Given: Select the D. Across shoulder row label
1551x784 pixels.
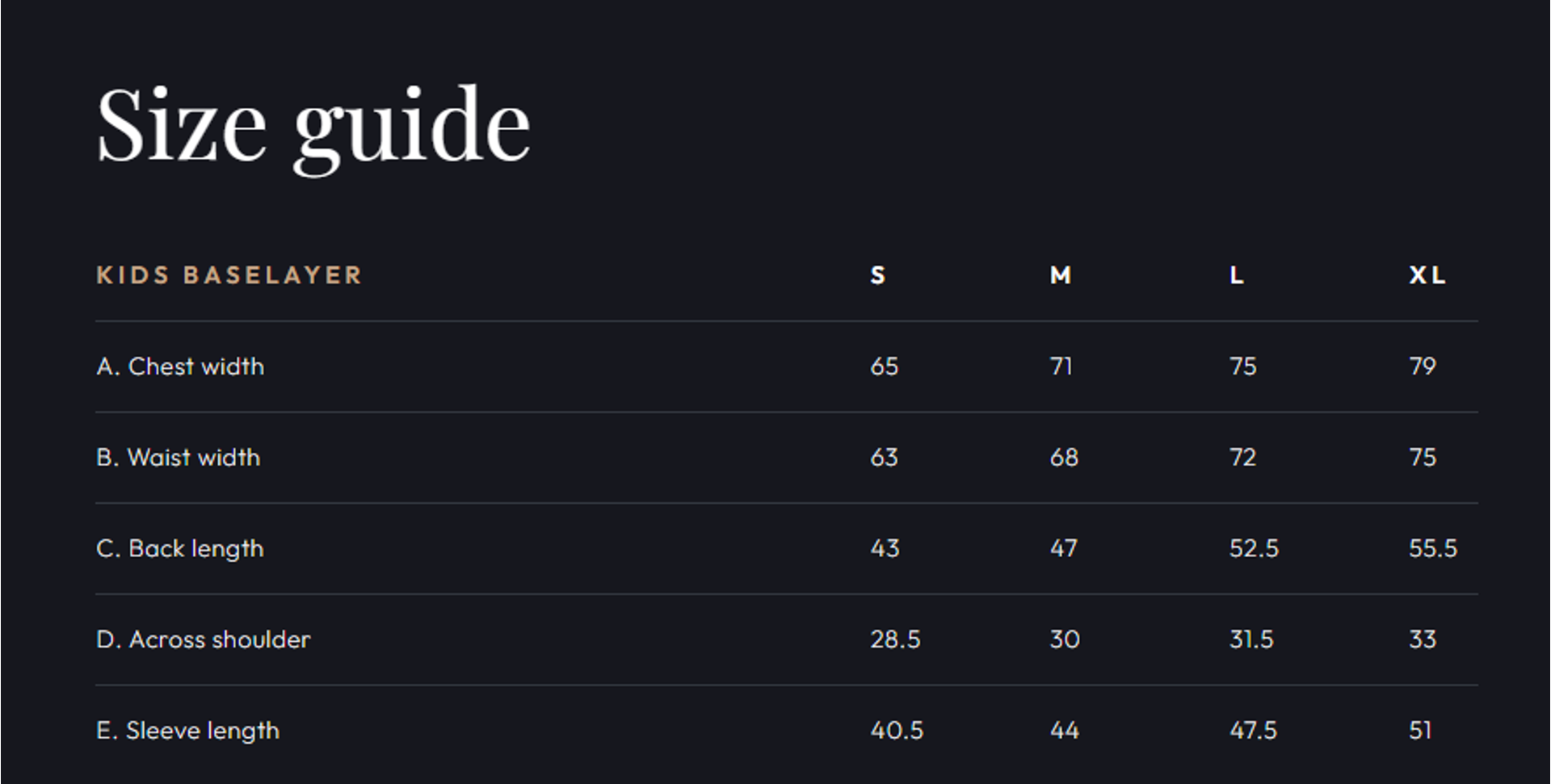Looking at the screenshot, I should coord(204,639).
